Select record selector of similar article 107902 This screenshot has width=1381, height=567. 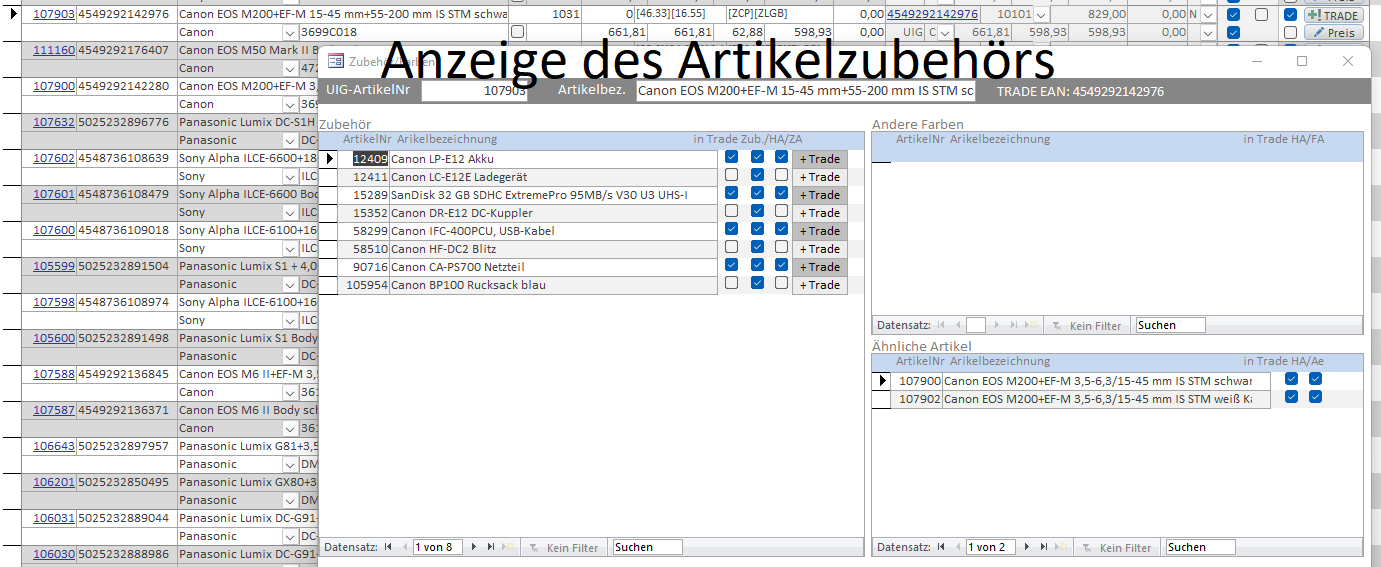coord(882,399)
